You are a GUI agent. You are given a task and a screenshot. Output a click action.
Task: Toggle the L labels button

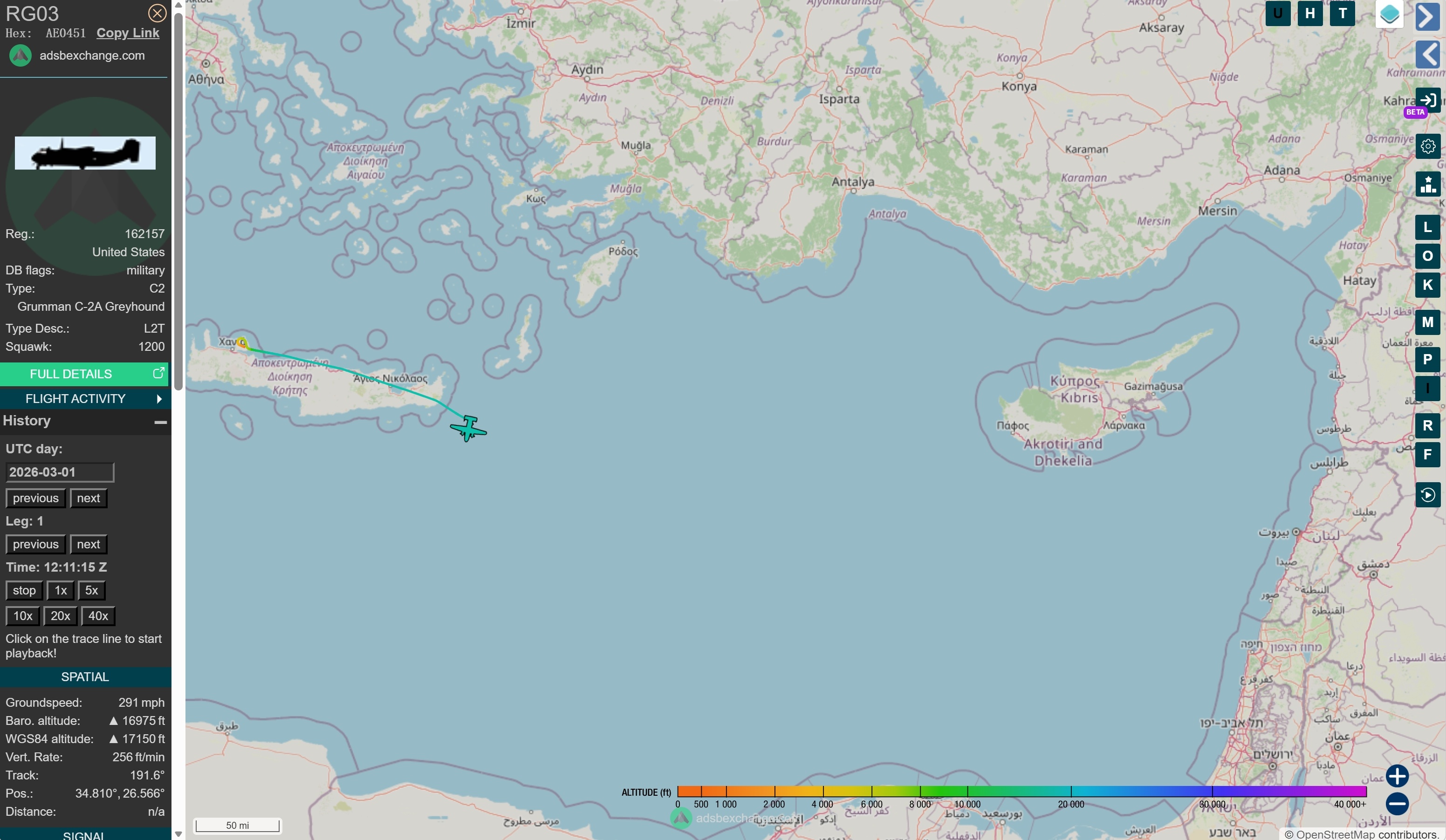[x=1428, y=227]
